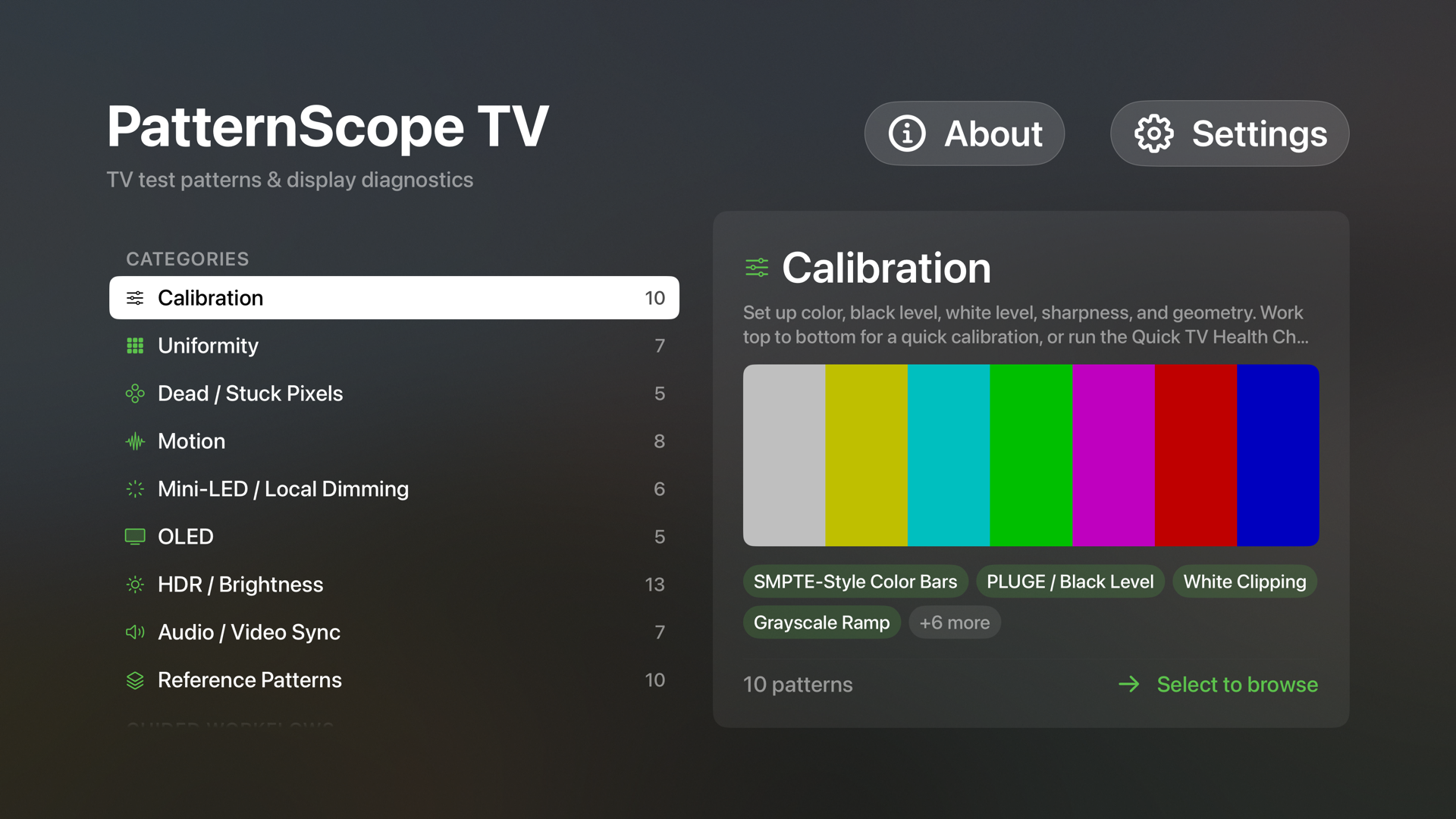Click the count 13 in the HDR / Brightness row

[654, 585]
